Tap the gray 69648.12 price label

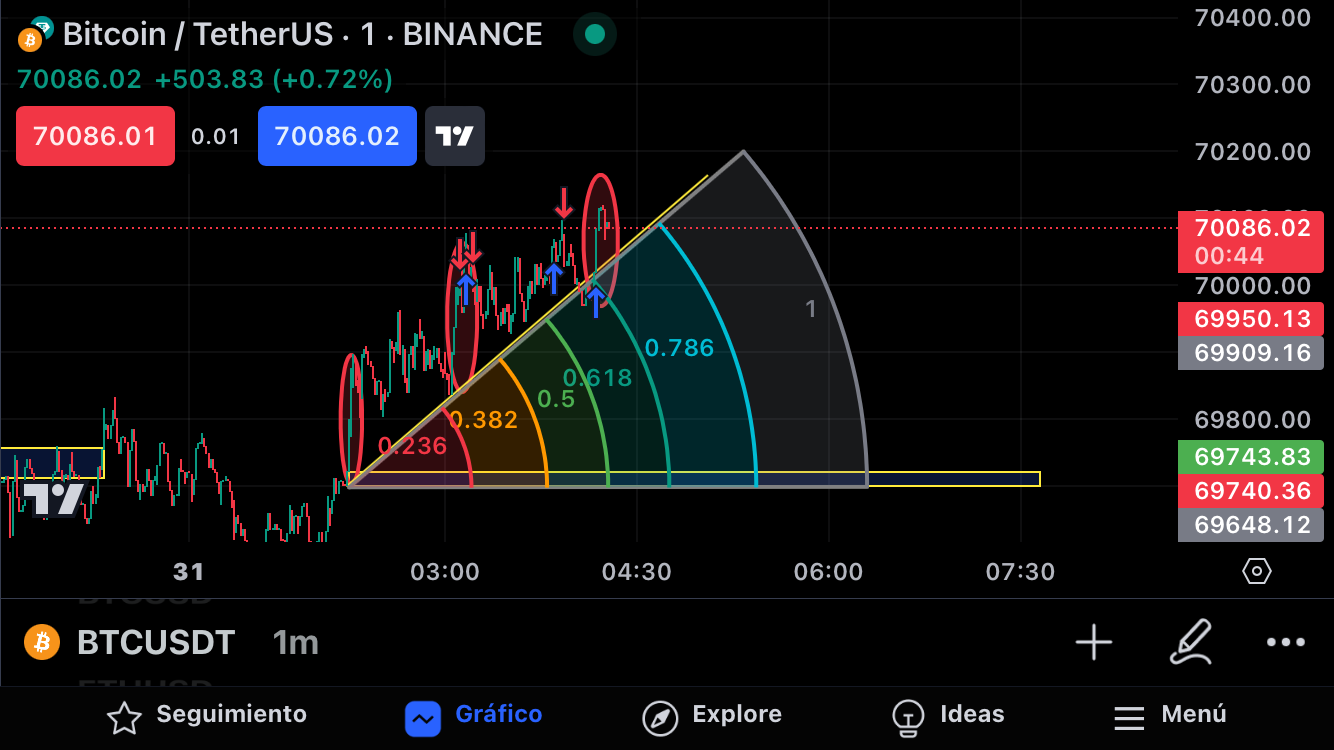pyautogui.click(x=1251, y=524)
